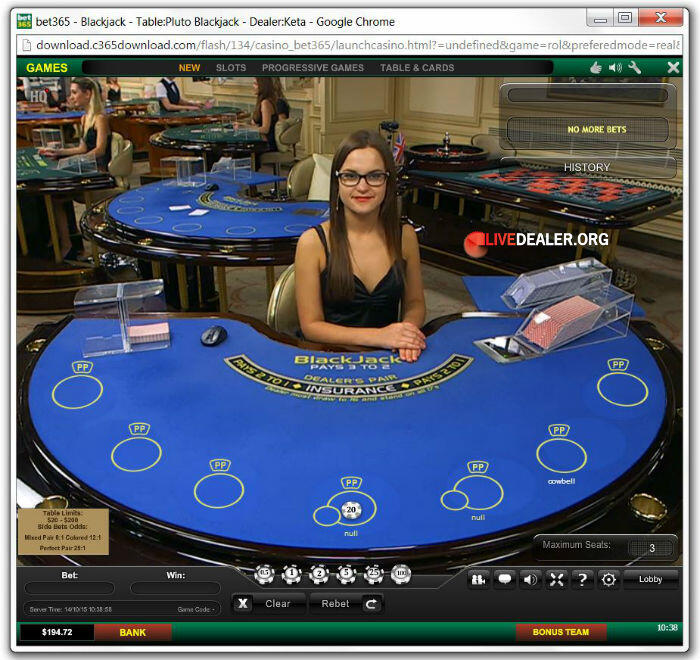Select the 0.5 value chip
The height and width of the screenshot is (660, 700).
[x=264, y=574]
